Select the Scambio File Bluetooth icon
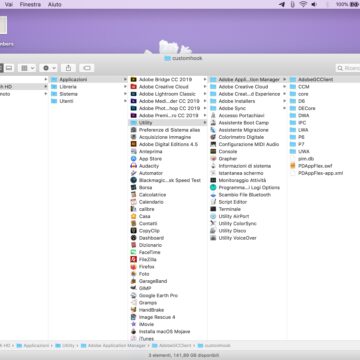360x360 pixels. click(x=213, y=195)
